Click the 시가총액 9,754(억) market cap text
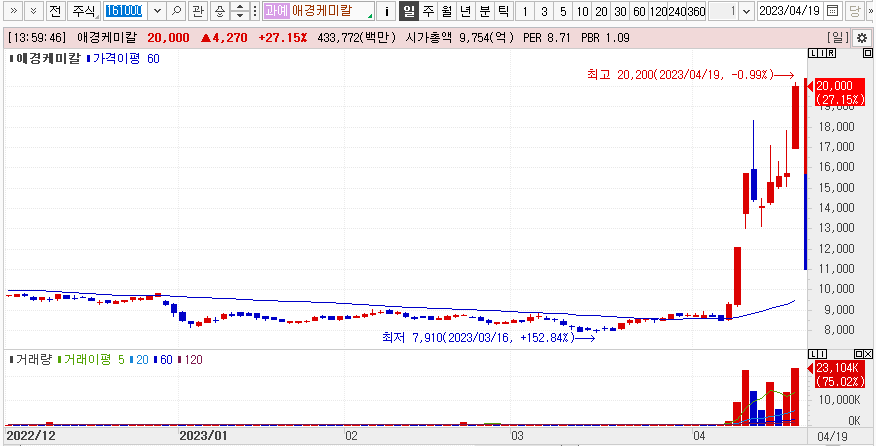This screenshot has width=876, height=446. pyautogui.click(x=461, y=38)
